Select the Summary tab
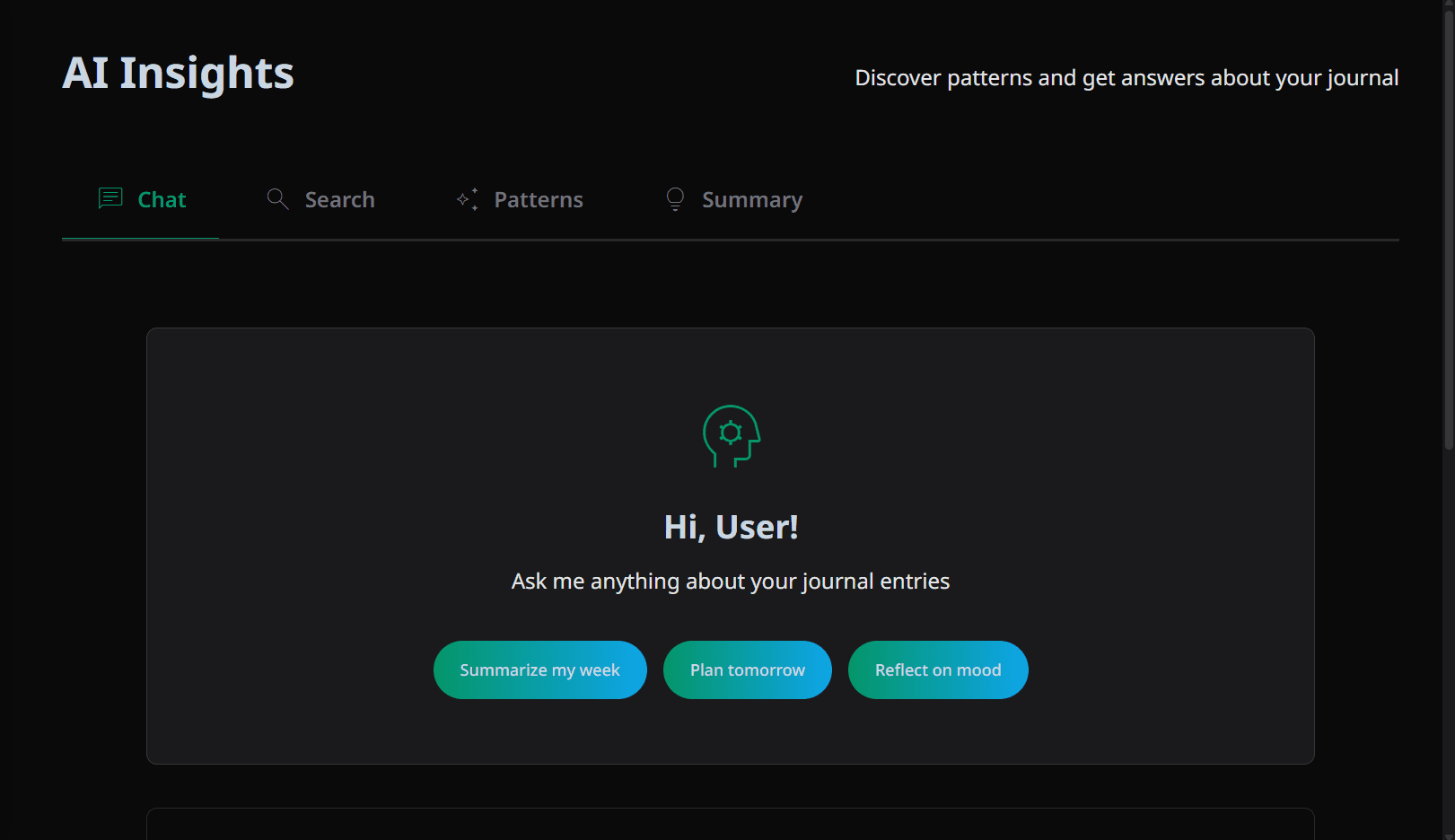 [x=751, y=200]
